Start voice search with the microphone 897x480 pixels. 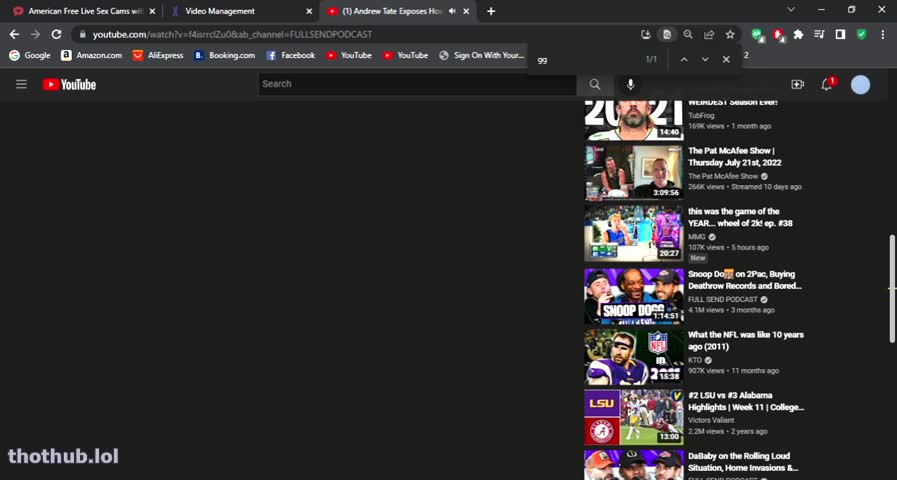(630, 84)
